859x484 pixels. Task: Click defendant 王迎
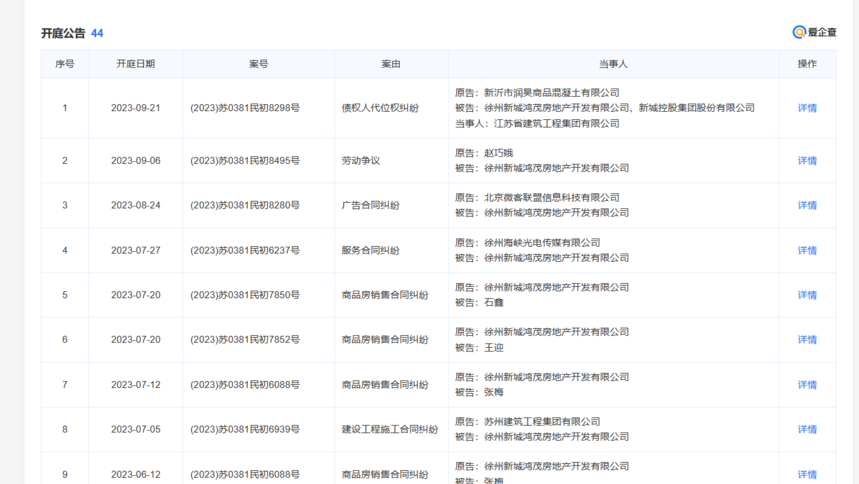[x=494, y=348]
